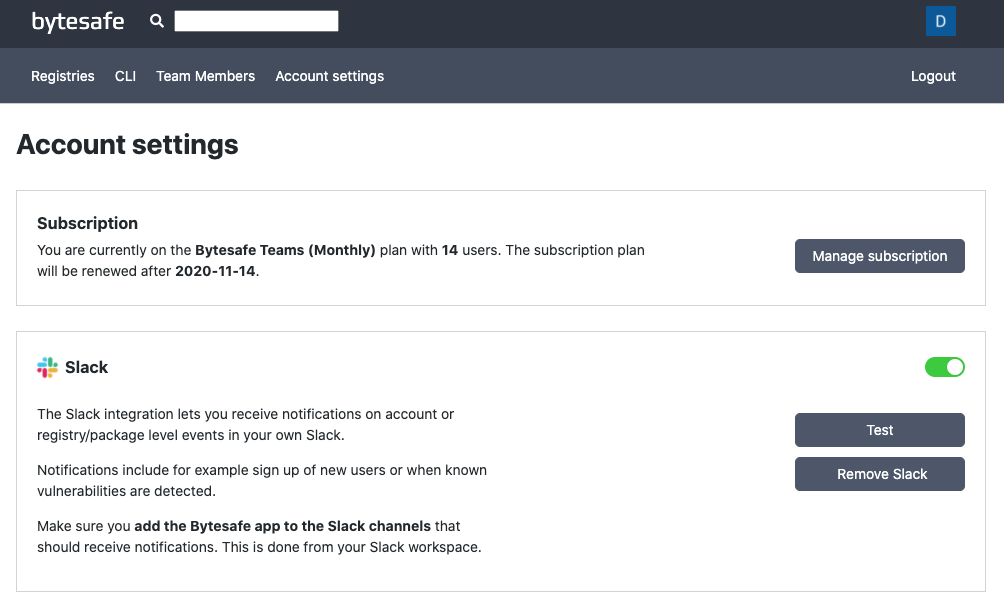Click the Subscription heading

(x=87, y=224)
